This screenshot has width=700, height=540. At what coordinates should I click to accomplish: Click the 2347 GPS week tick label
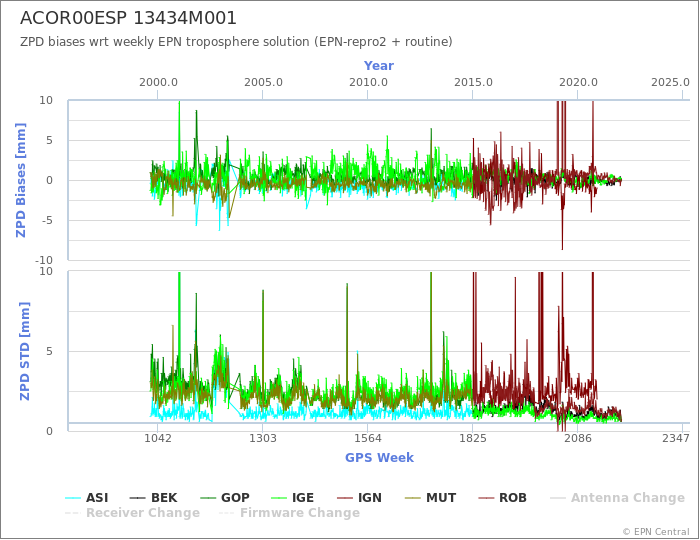(676, 438)
